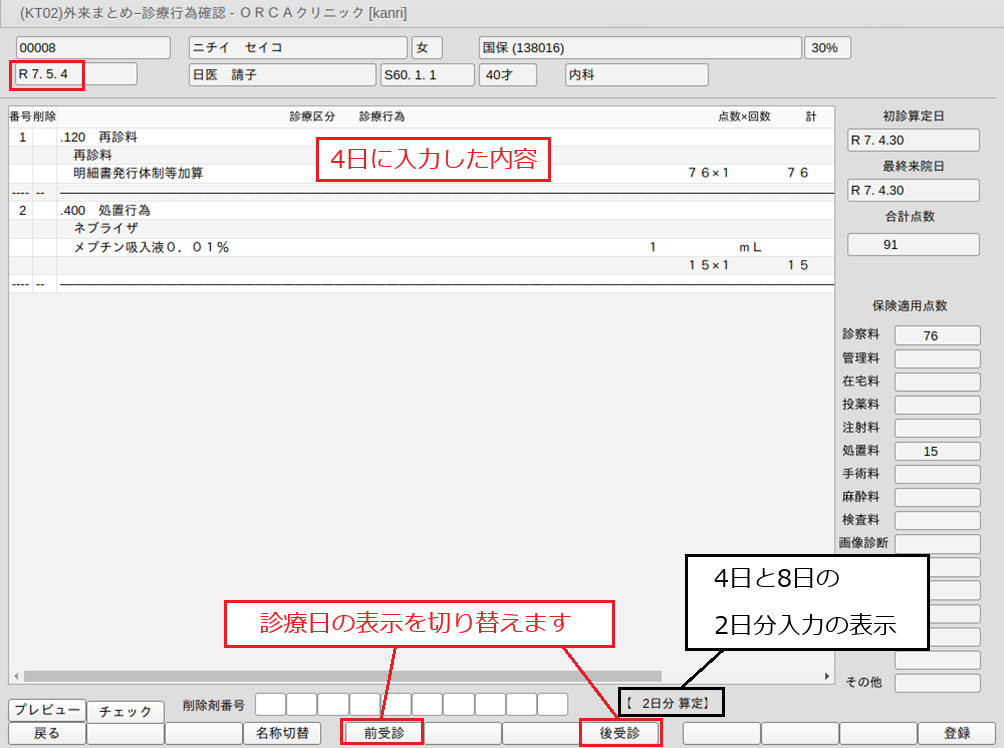Click the patient number field 00008
Screen dimensions: 1004x748
94,48
